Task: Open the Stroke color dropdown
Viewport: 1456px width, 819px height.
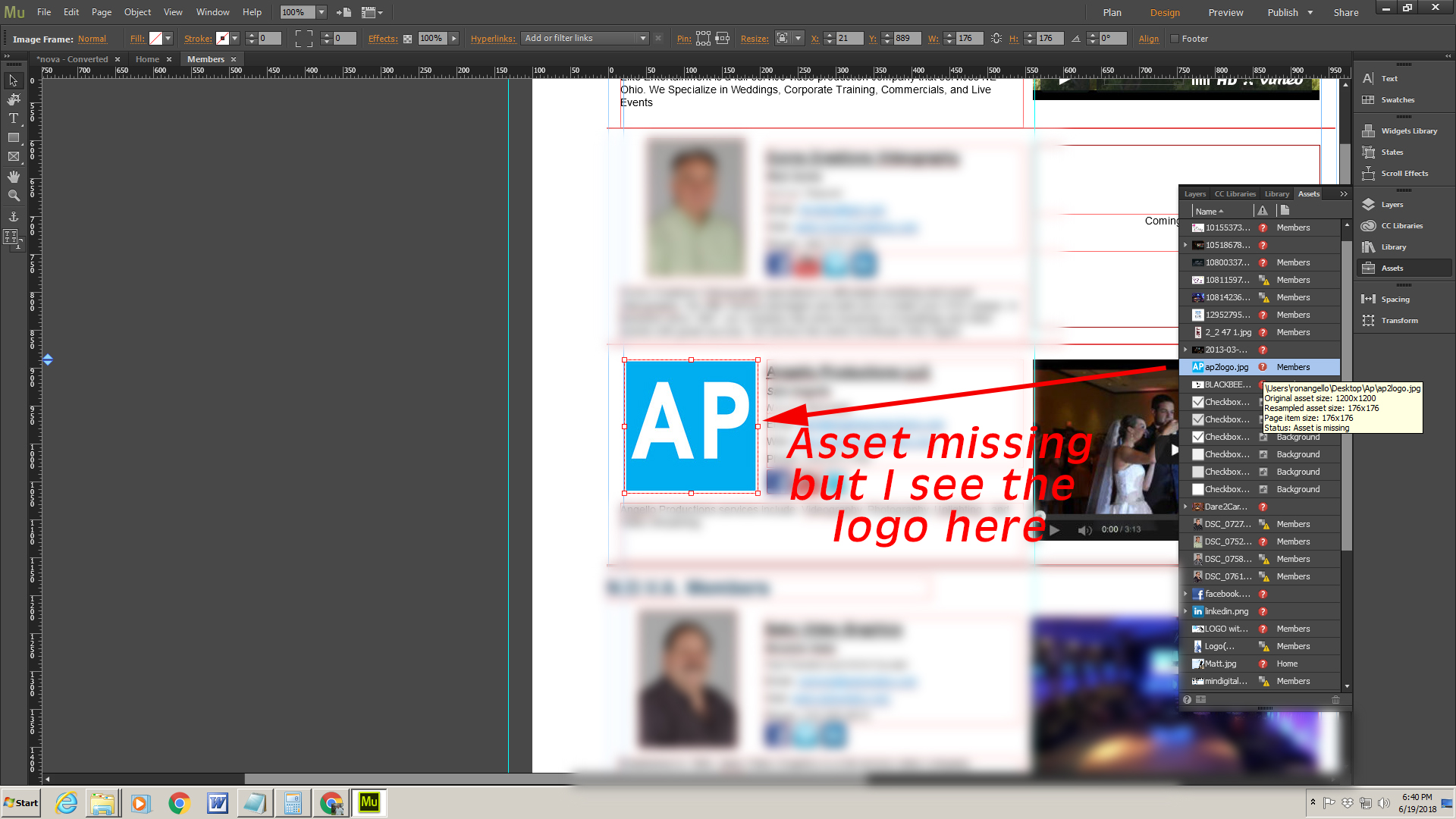Action: (234, 38)
